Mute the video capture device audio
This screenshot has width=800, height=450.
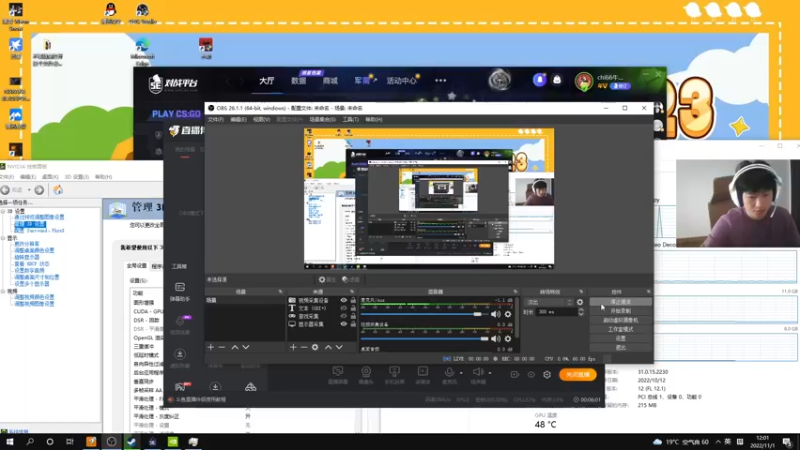[x=495, y=339]
